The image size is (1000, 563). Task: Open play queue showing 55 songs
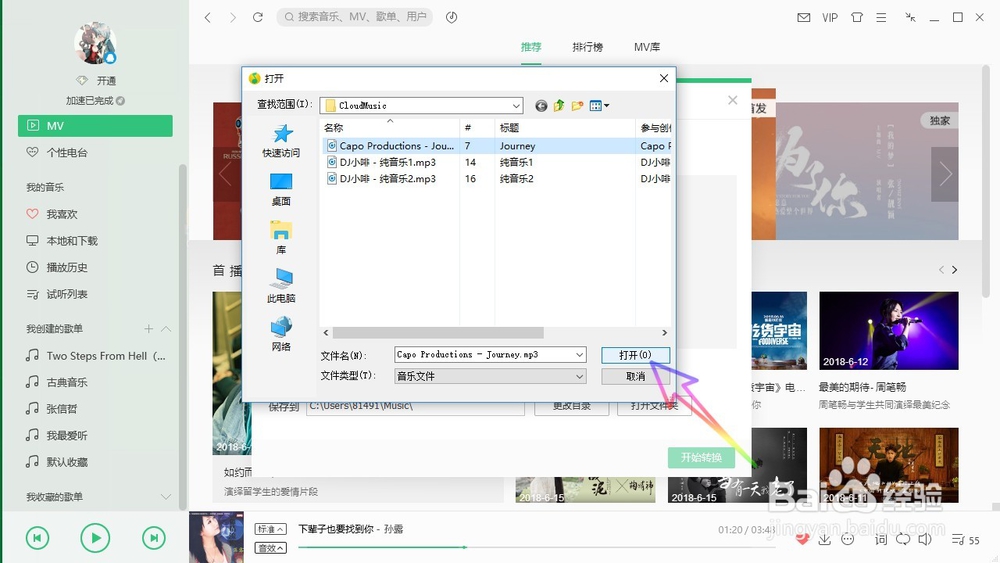click(x=966, y=540)
